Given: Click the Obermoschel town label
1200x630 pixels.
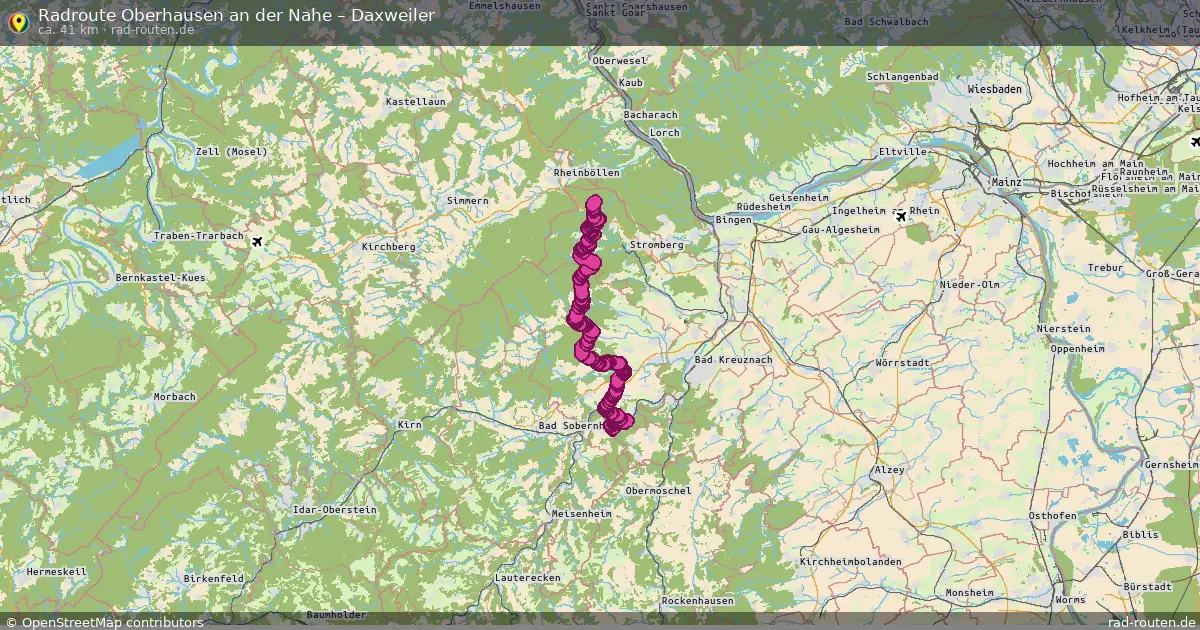Looking at the screenshot, I should click(658, 491).
